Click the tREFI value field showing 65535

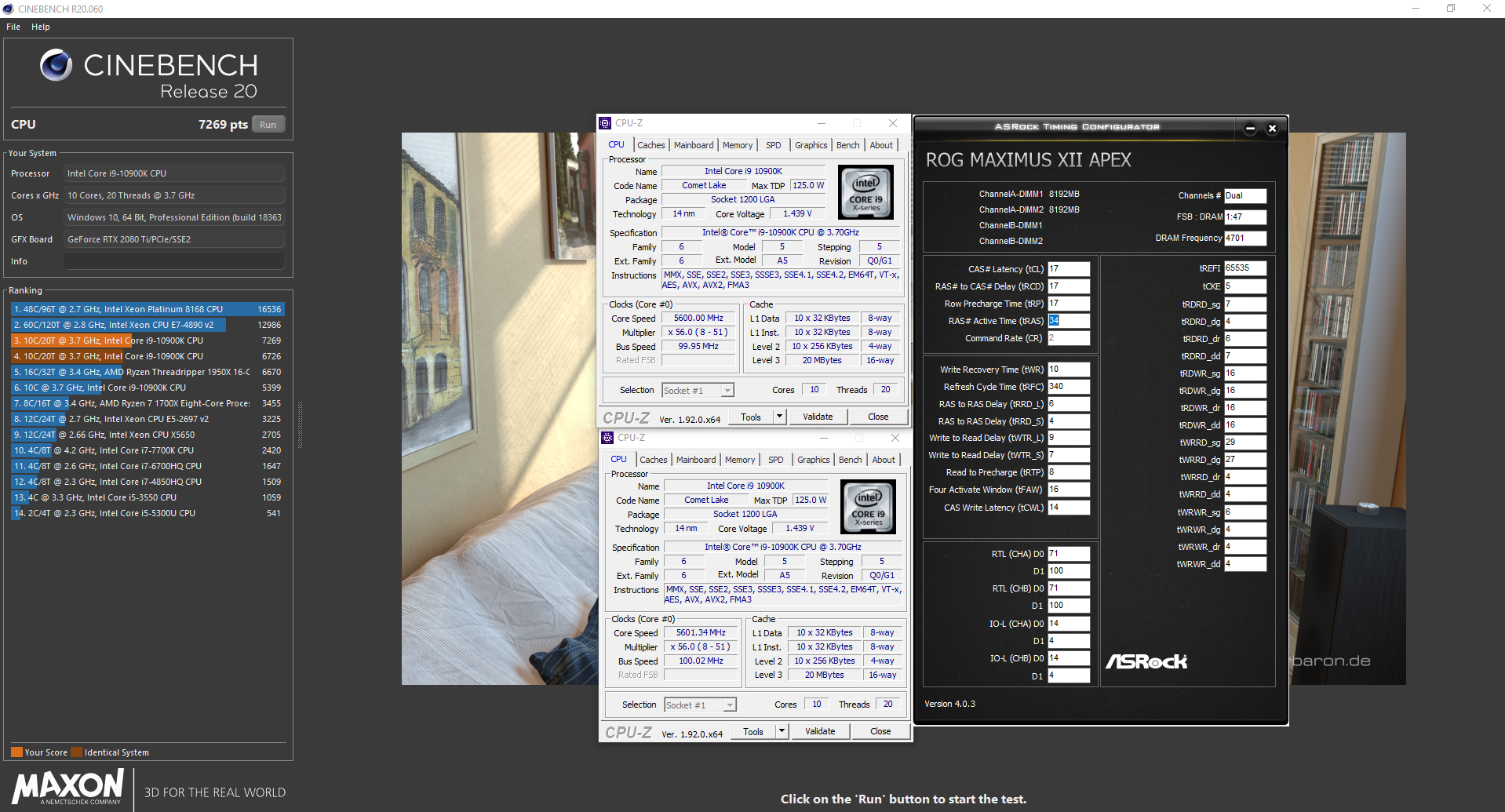tap(1245, 268)
